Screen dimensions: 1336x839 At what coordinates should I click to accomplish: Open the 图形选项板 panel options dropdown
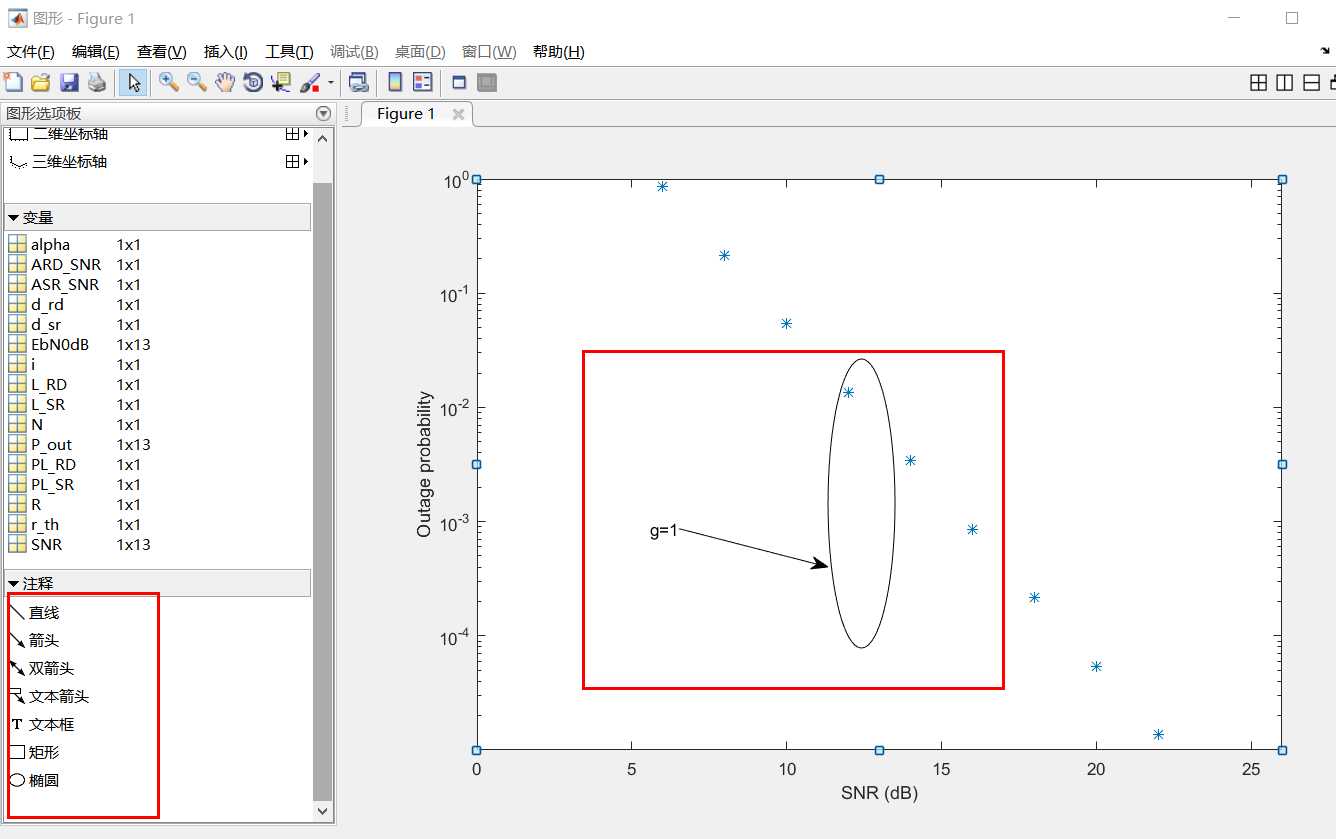(323, 114)
